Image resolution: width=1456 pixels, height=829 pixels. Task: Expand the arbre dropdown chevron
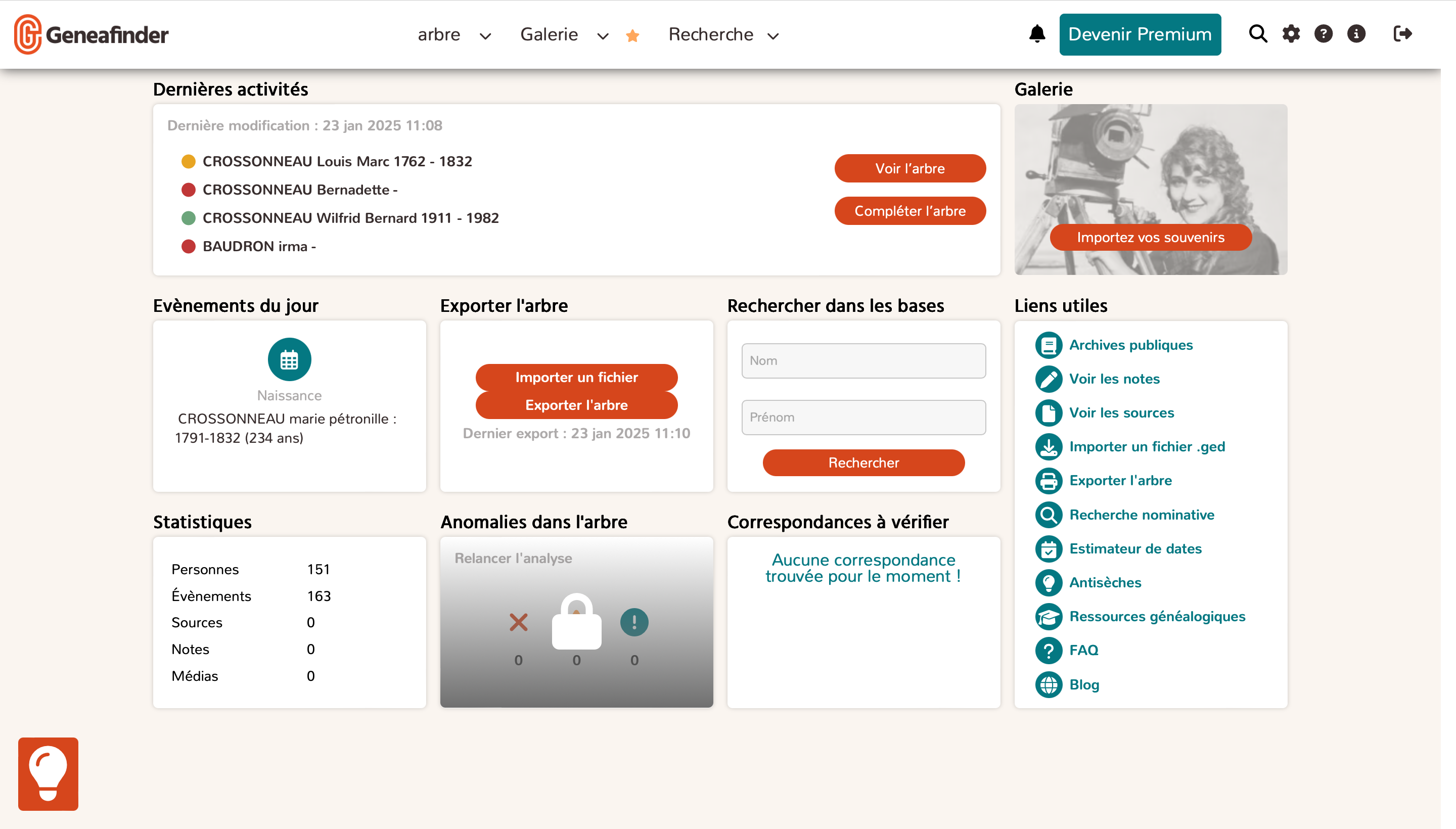[485, 36]
